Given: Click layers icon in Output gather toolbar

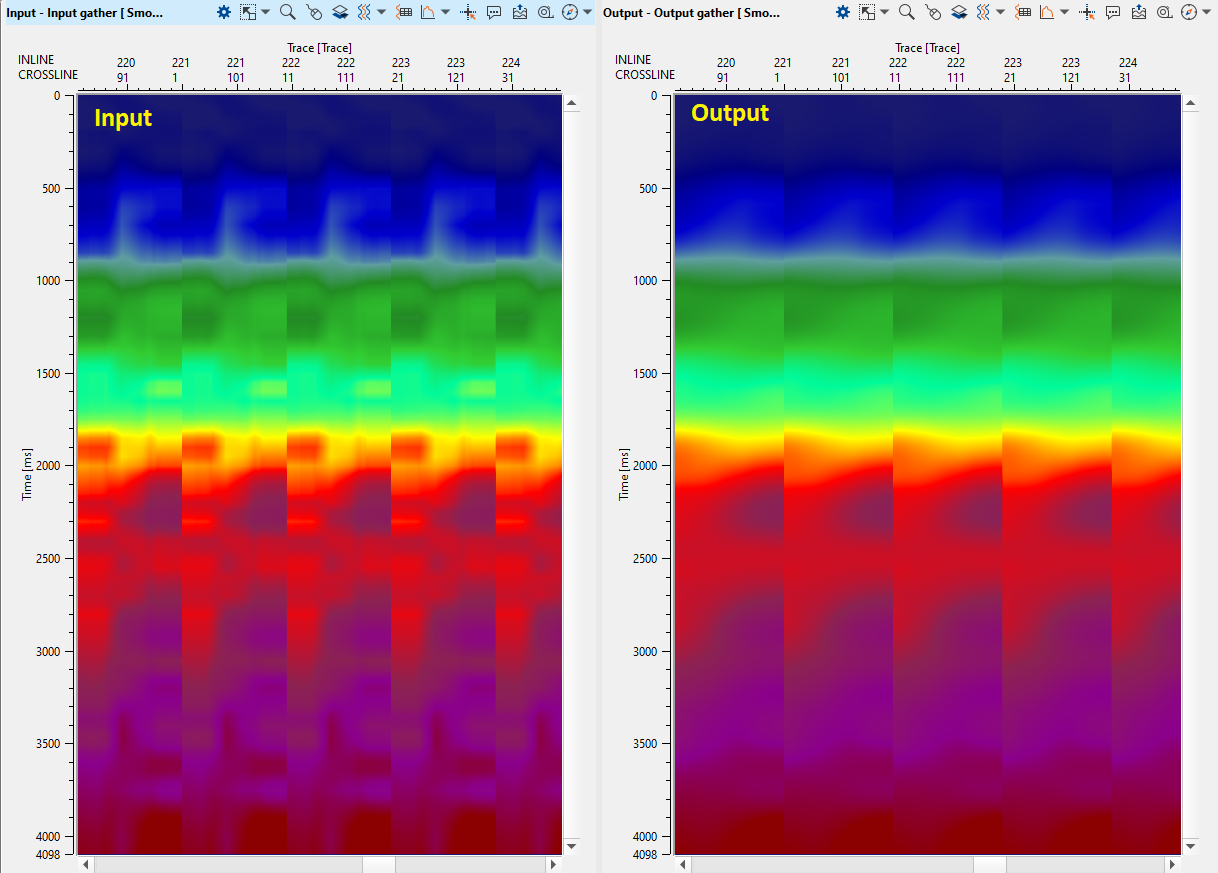Looking at the screenshot, I should (x=958, y=12).
